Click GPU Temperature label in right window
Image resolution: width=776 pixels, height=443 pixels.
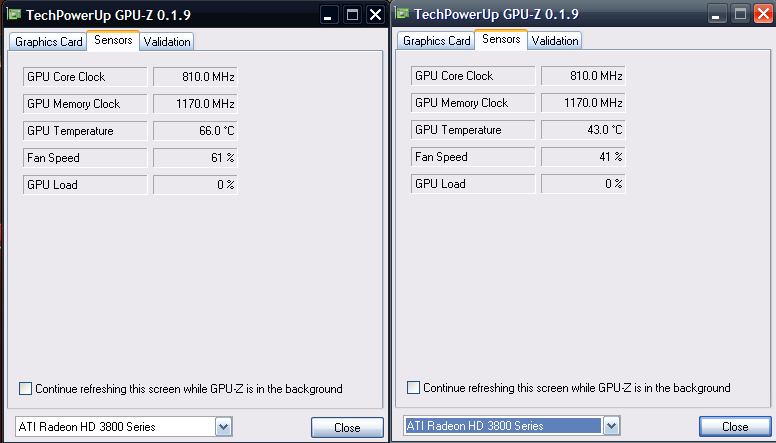(473, 130)
